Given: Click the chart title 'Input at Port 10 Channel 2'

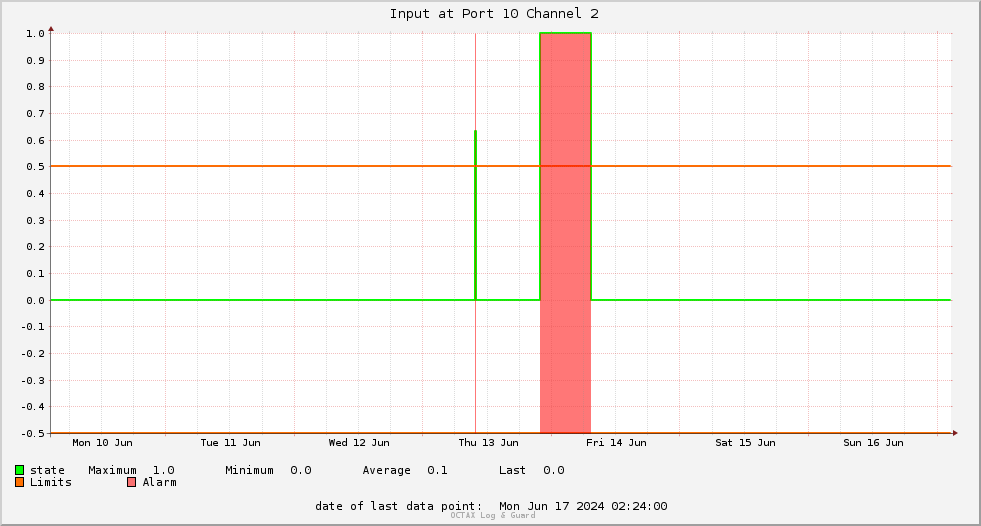Looking at the screenshot, I should pos(494,14).
